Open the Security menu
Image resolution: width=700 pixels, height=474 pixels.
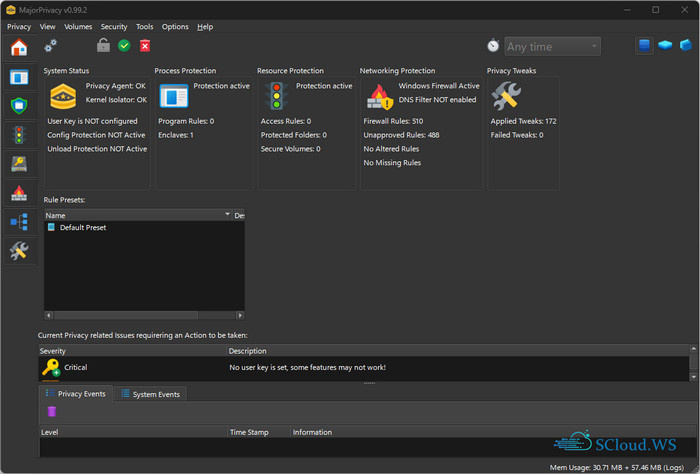114,27
